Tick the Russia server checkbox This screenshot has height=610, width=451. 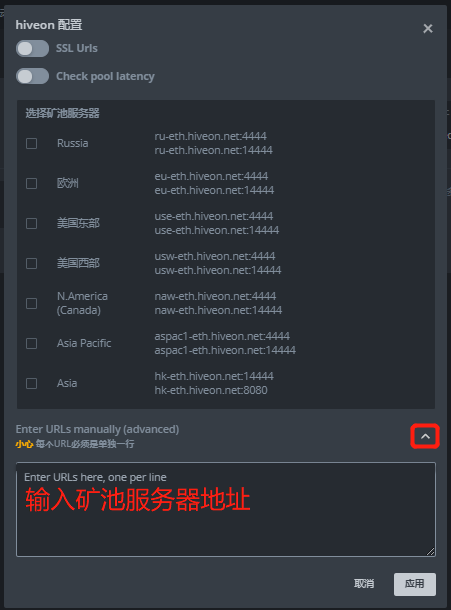[32, 143]
